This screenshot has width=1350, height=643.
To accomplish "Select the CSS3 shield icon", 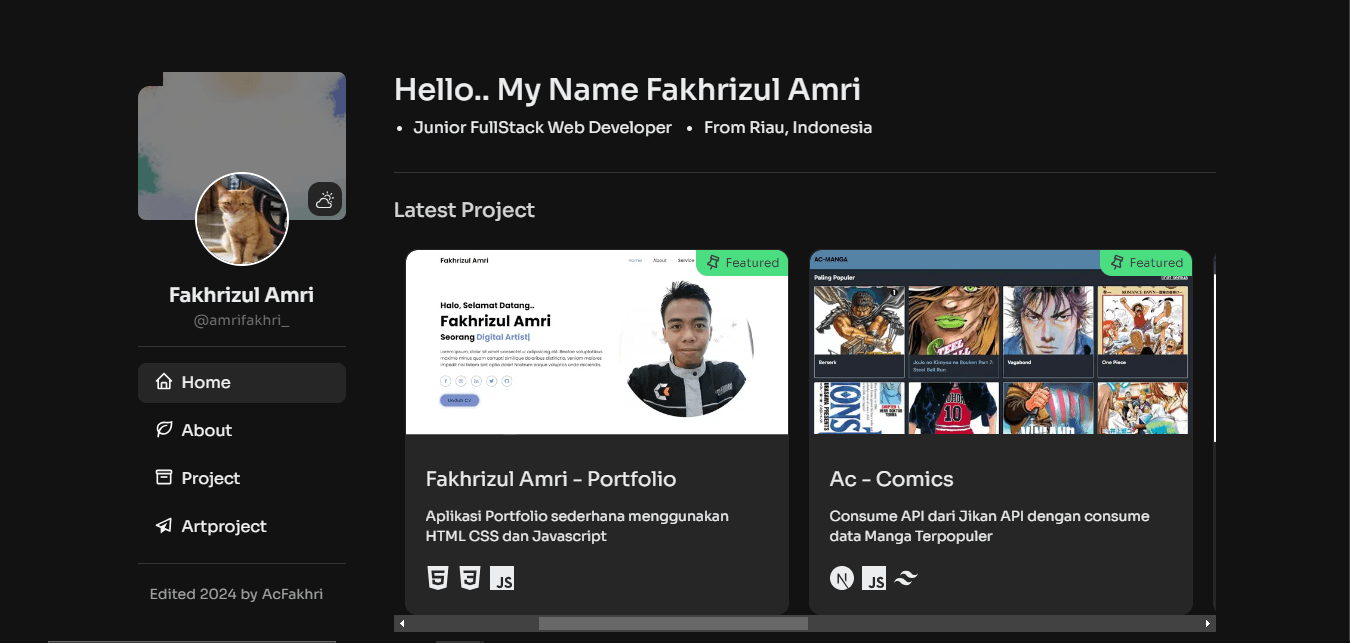I will pos(469,578).
